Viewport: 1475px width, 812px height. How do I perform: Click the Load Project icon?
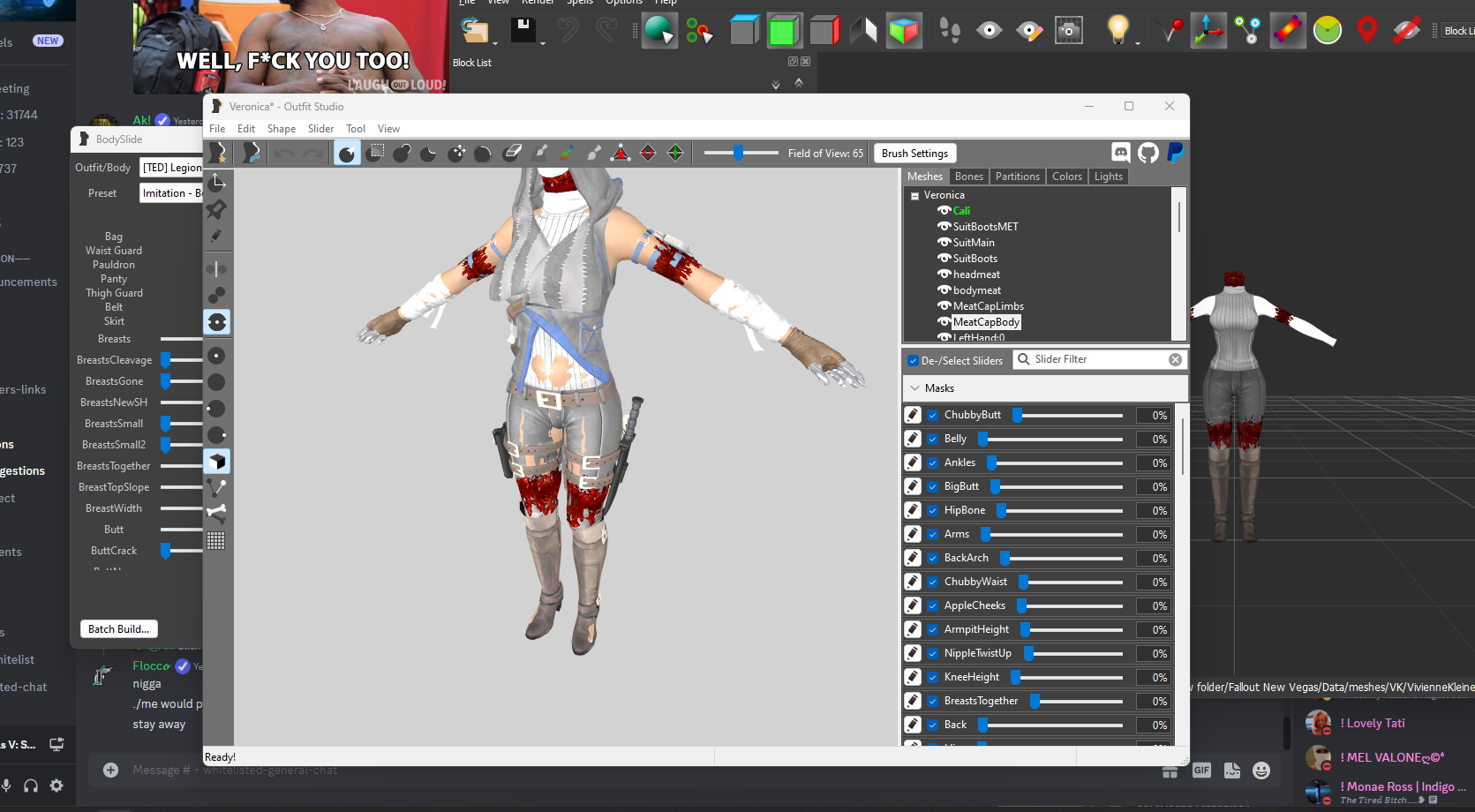[252, 154]
